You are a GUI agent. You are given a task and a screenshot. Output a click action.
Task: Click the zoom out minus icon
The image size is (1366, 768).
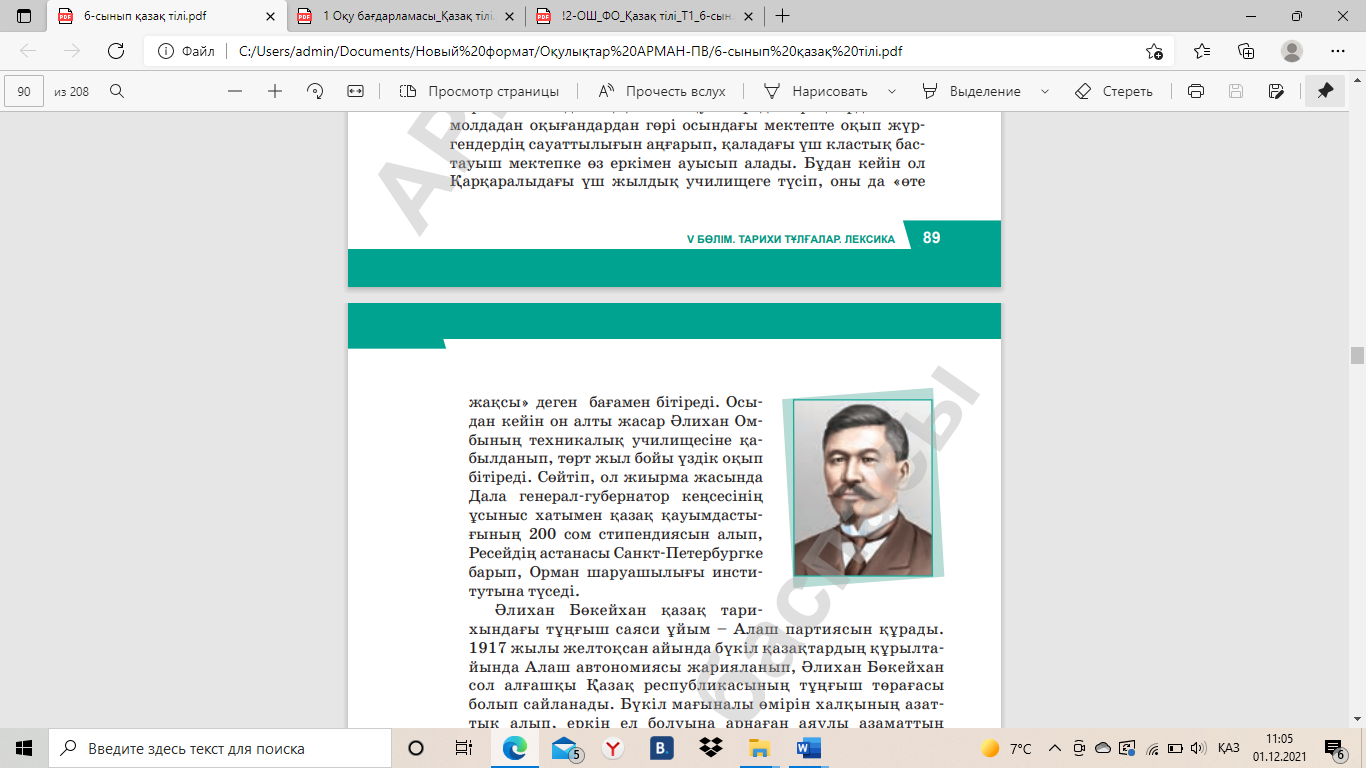click(235, 91)
